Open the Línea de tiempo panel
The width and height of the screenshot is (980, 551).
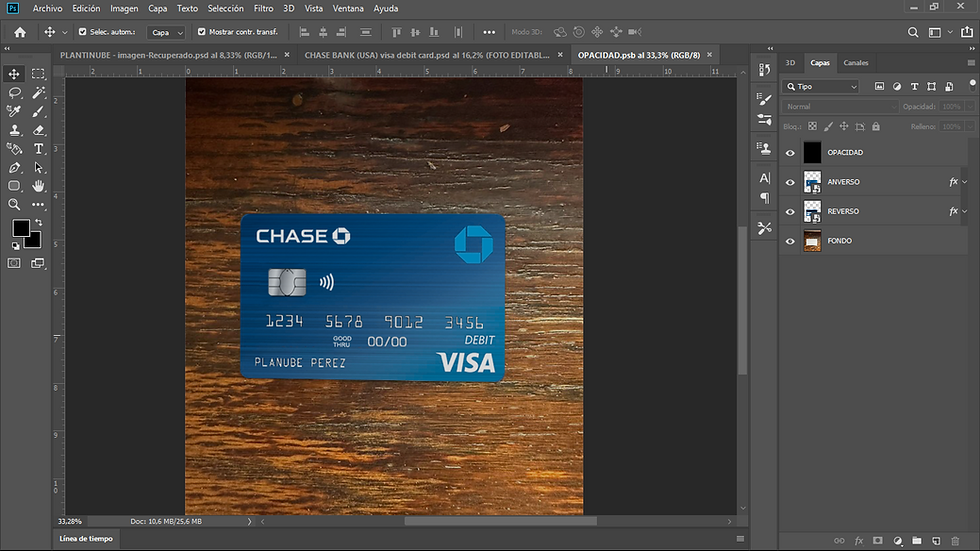(86, 539)
